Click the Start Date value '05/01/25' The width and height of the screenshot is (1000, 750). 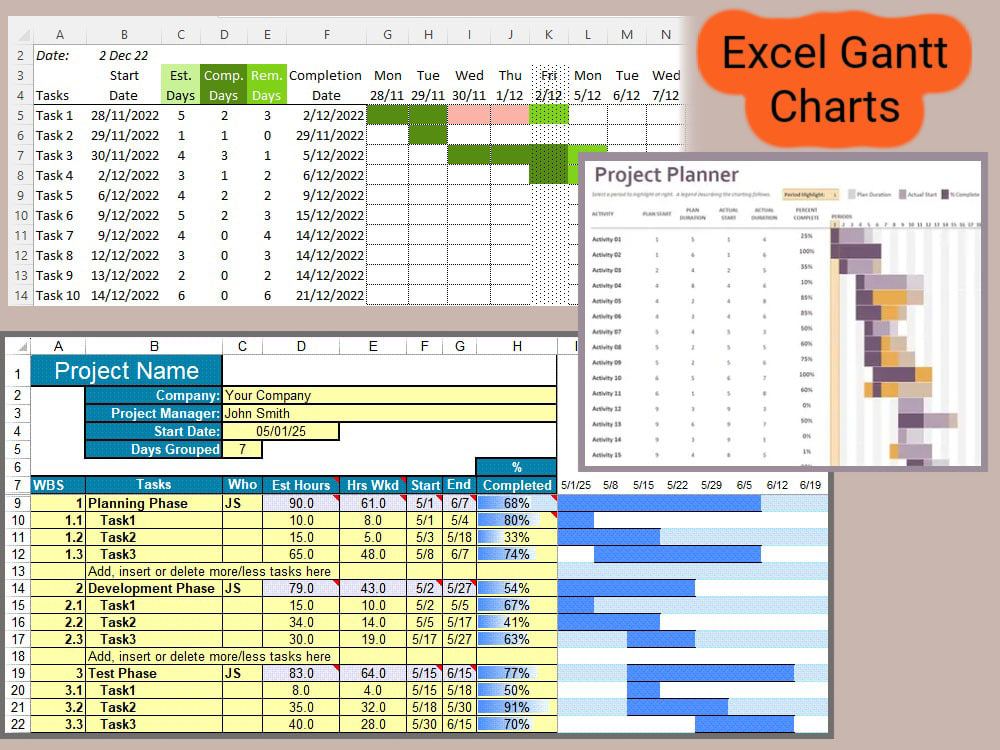[x=281, y=432]
